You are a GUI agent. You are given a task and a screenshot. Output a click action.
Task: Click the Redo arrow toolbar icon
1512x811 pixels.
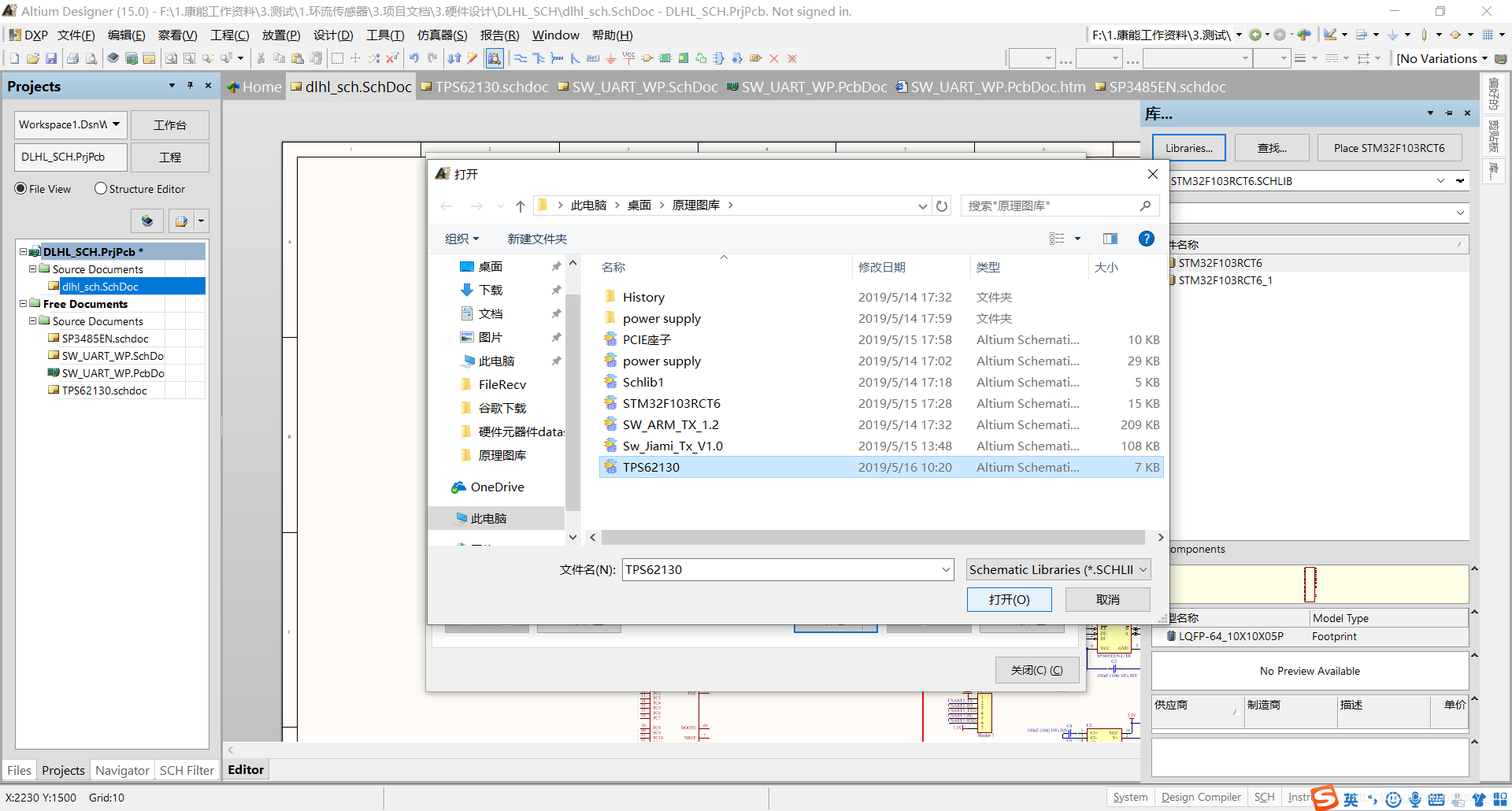(432, 58)
